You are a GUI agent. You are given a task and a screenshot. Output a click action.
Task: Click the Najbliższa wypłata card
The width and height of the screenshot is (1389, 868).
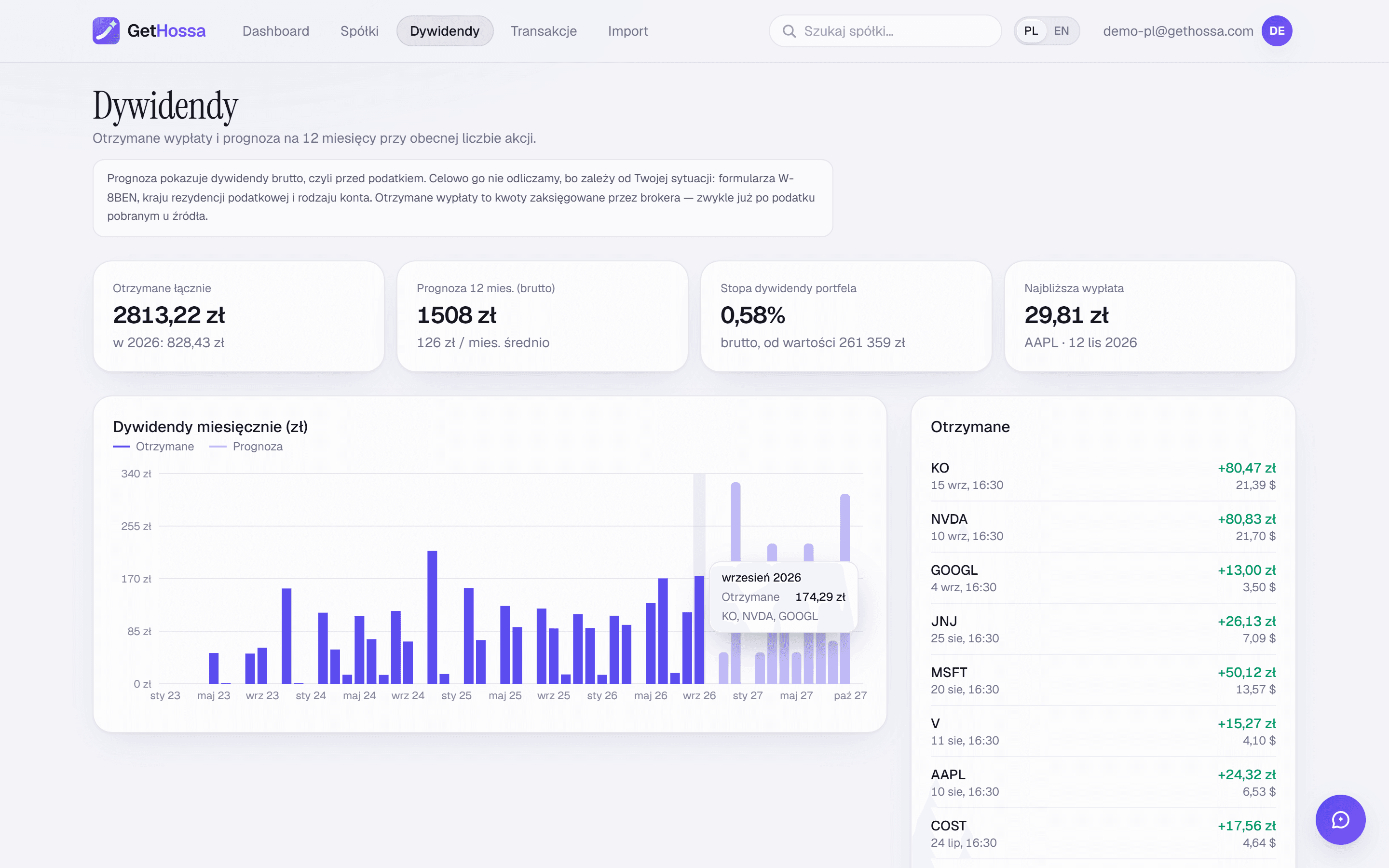[1150, 316]
